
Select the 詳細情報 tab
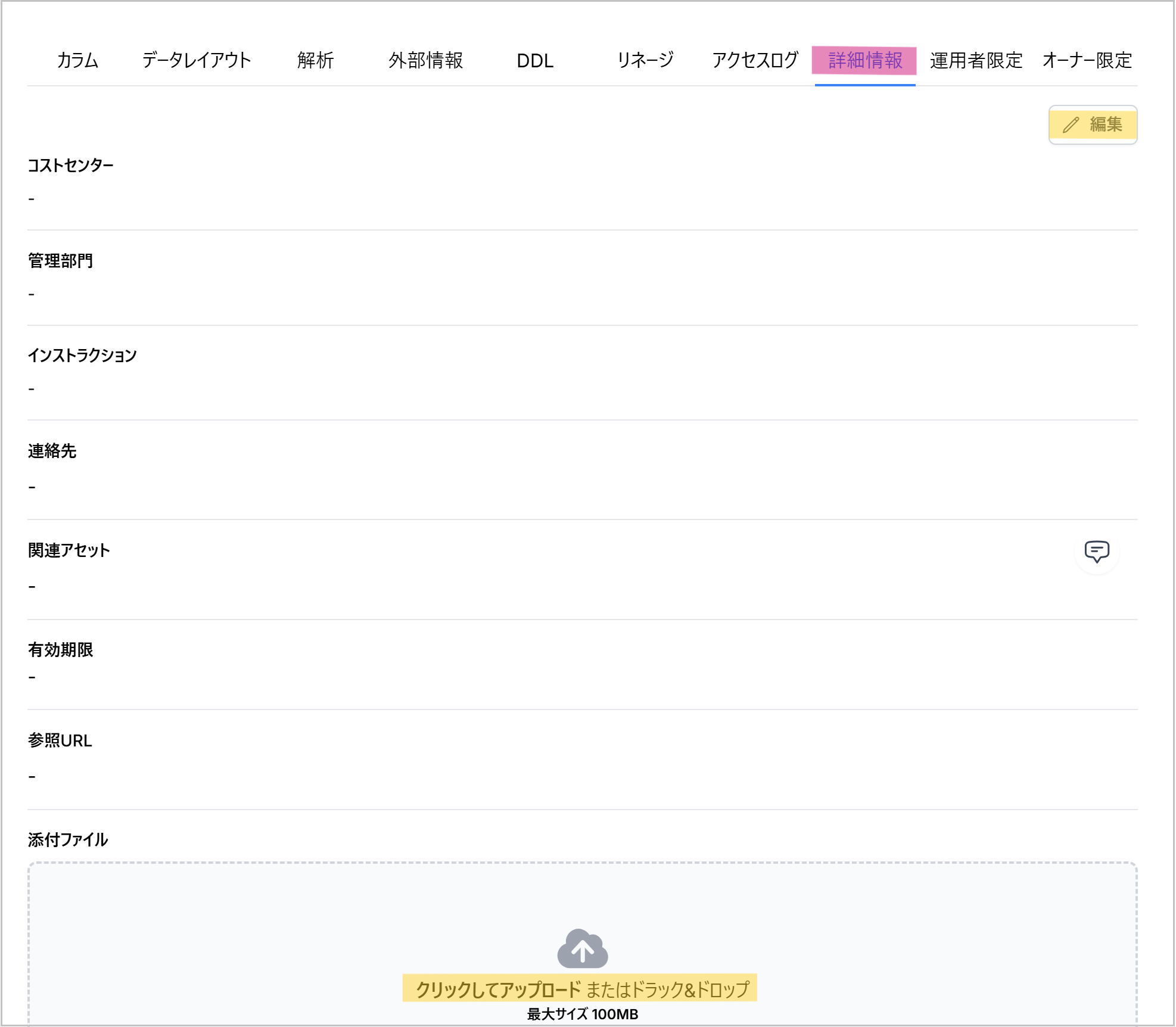click(x=864, y=60)
